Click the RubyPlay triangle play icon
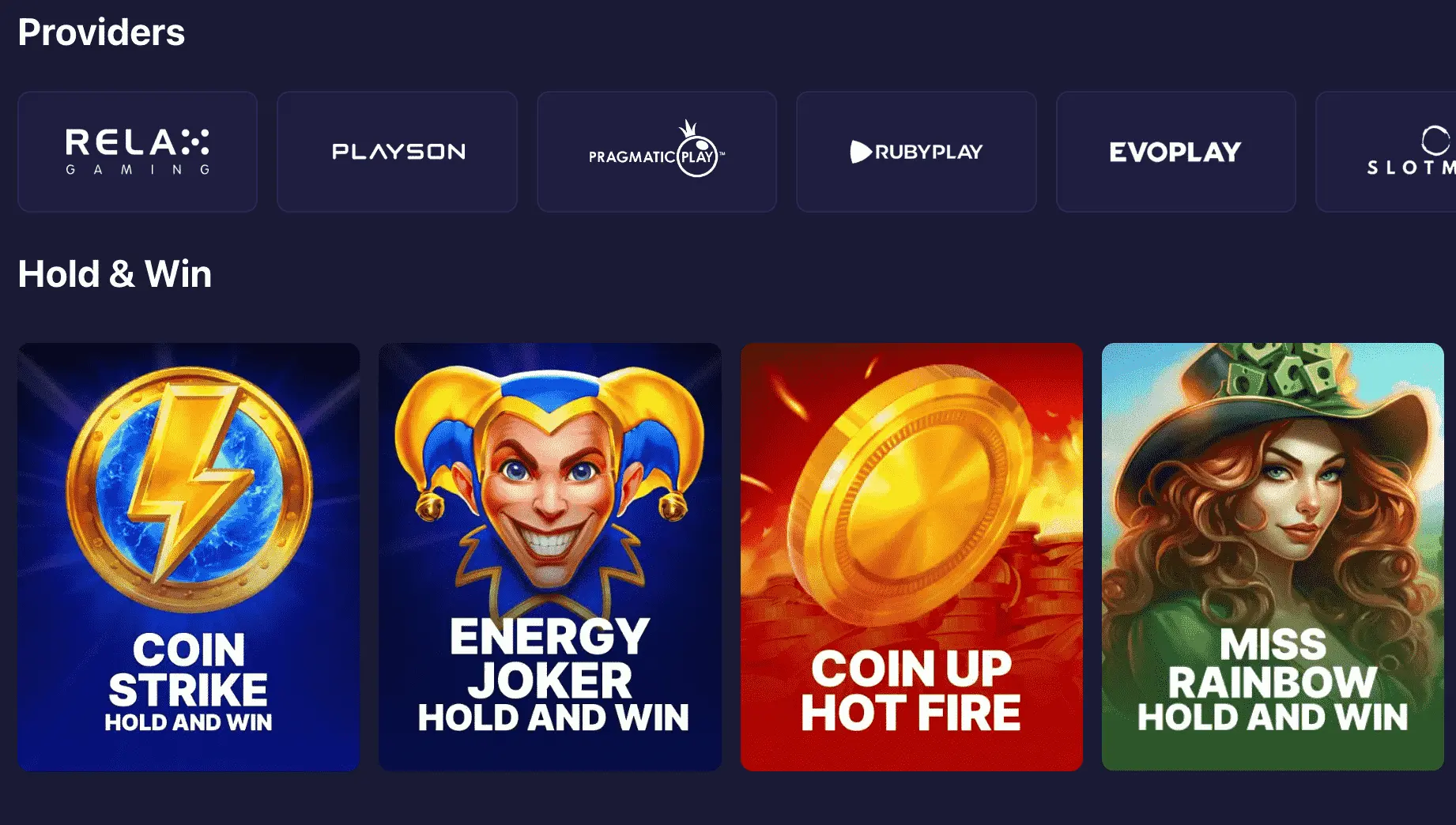 (860, 152)
